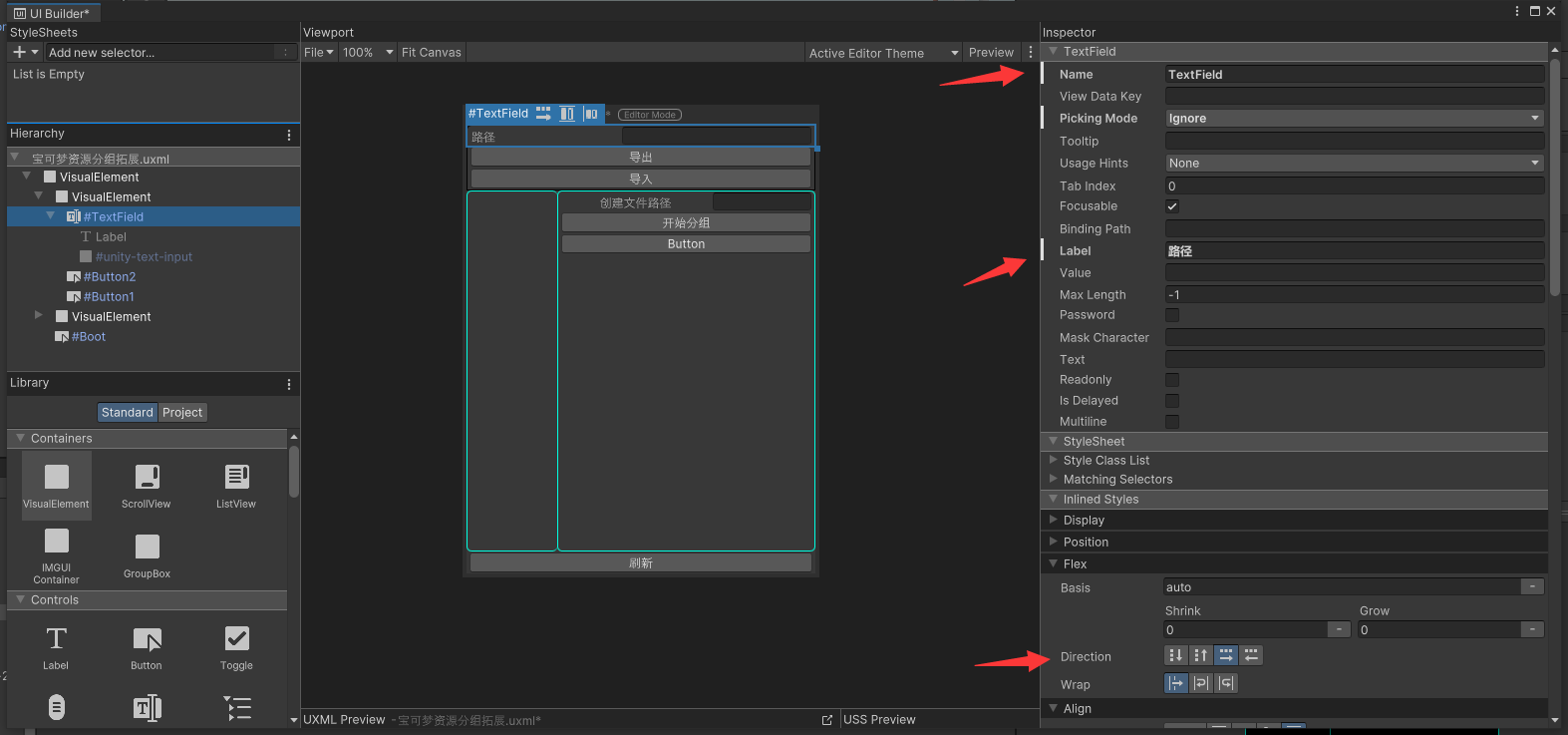Screen dimensions: 1568x735
Task: Click the Library vertical scrollbar
Action: click(294, 471)
